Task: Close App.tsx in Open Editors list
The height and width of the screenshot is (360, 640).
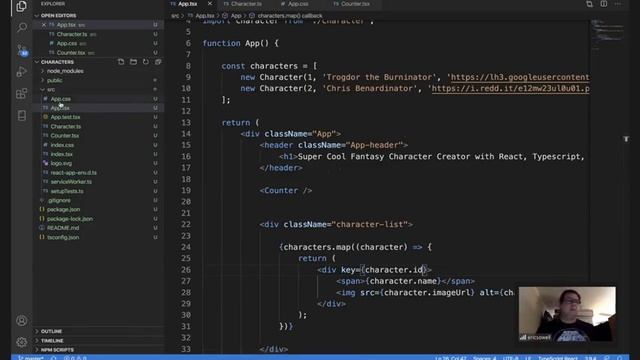Action: tap(44, 25)
